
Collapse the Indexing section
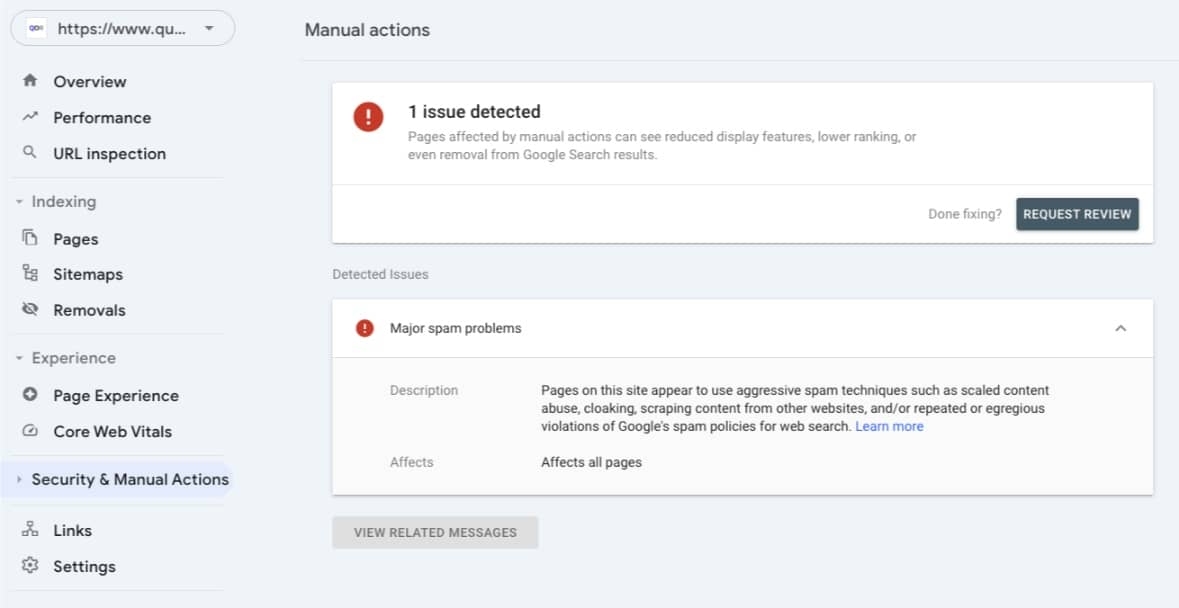click(x=20, y=202)
